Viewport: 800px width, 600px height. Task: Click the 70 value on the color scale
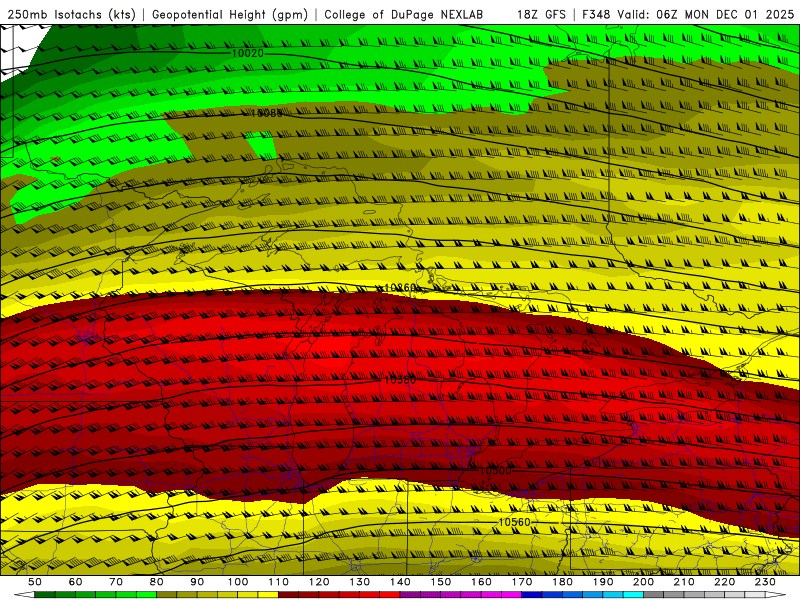click(116, 582)
